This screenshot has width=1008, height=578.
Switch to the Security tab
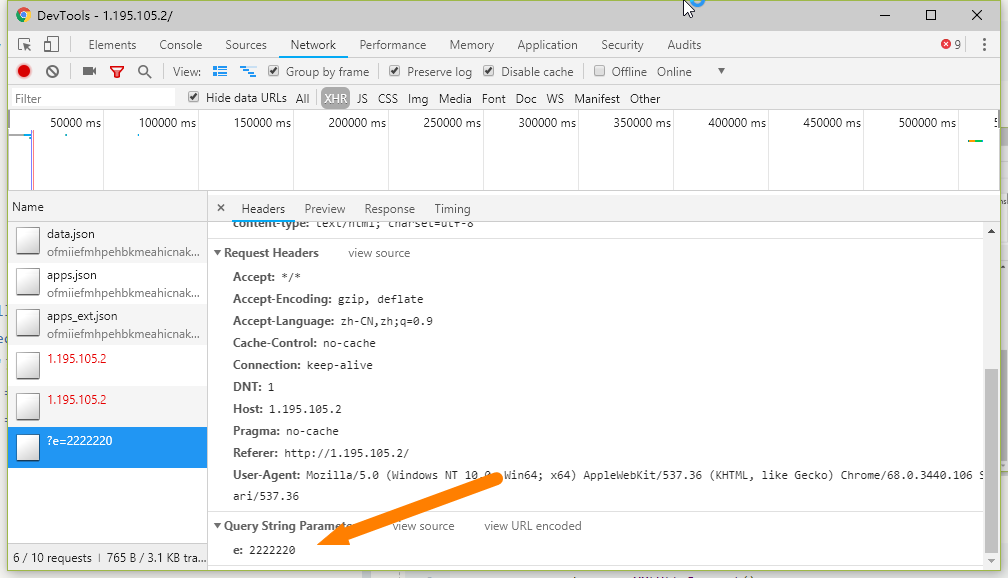[622, 44]
